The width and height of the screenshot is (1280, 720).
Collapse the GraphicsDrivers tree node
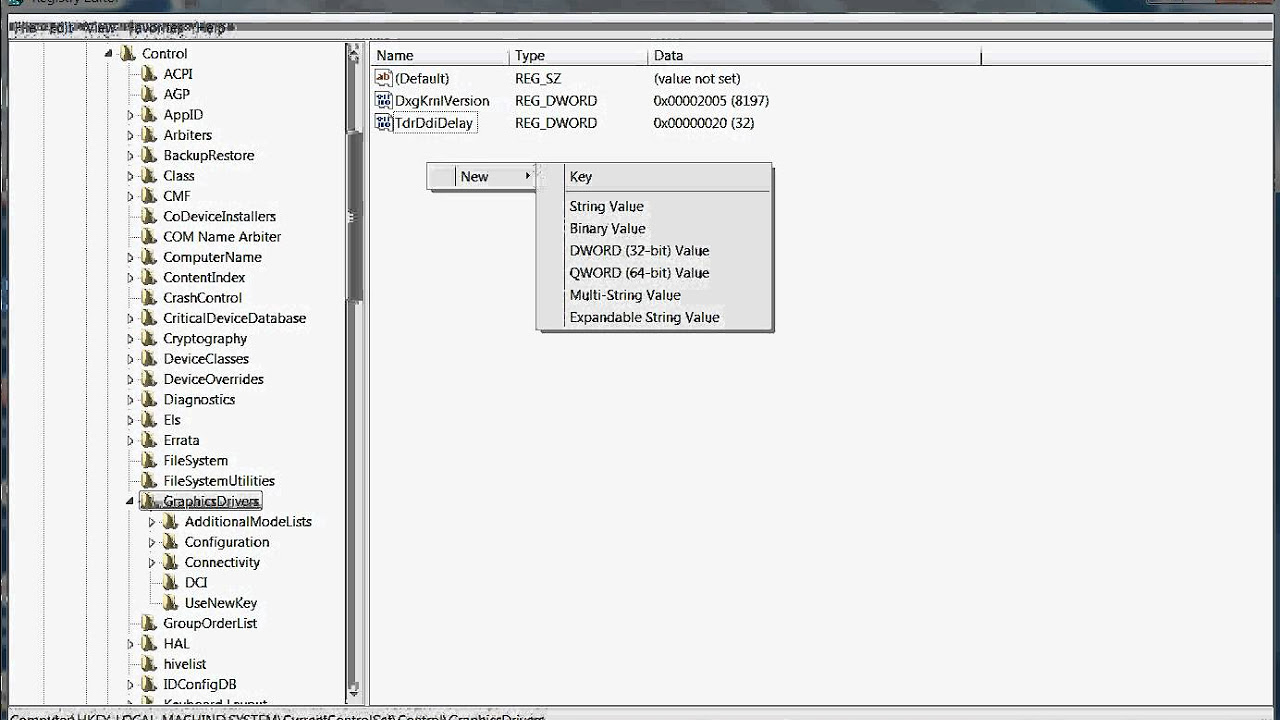point(130,501)
